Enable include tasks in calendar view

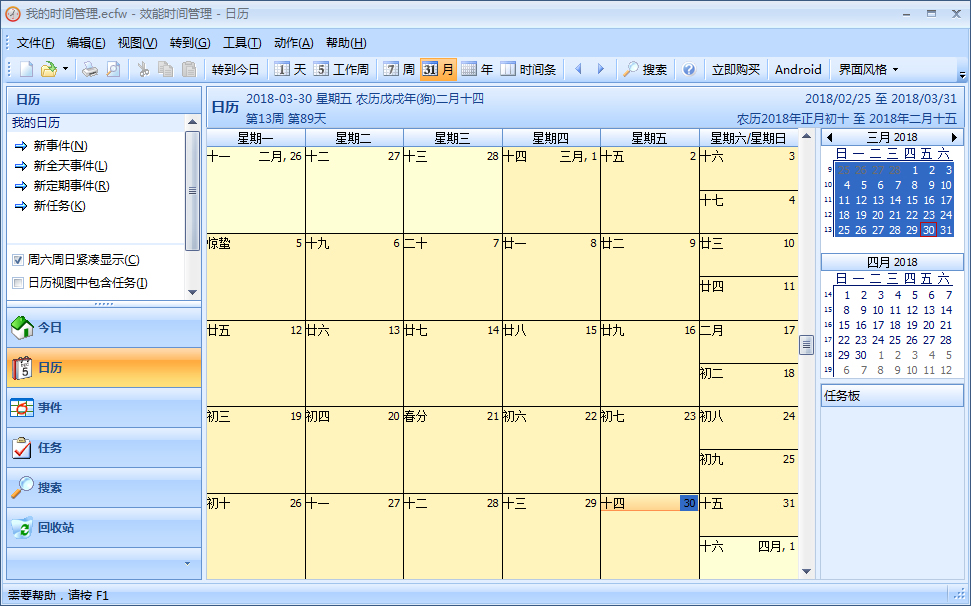(x=18, y=283)
